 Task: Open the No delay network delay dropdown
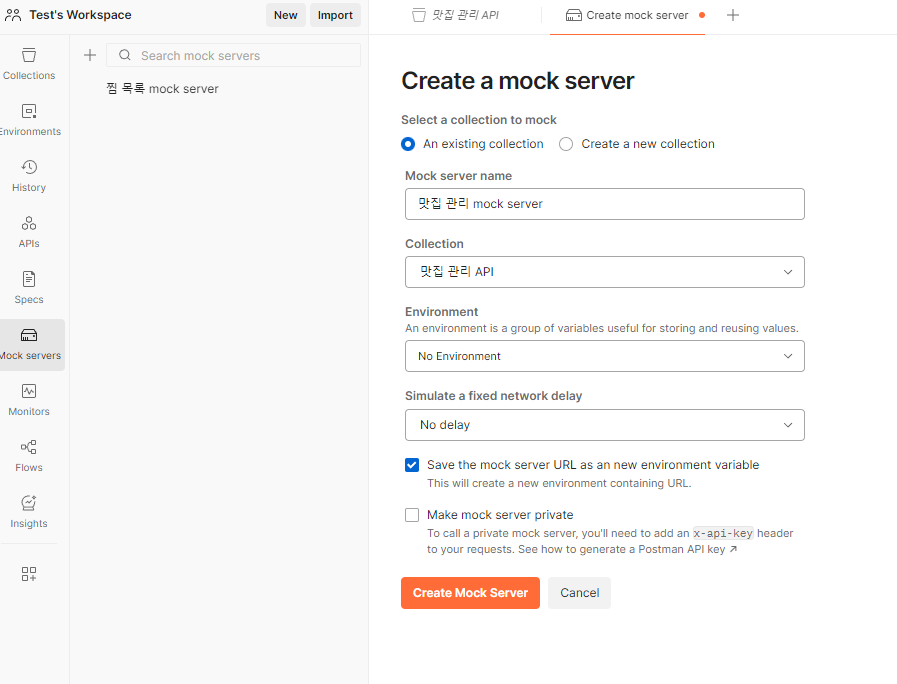pyautogui.click(x=605, y=425)
